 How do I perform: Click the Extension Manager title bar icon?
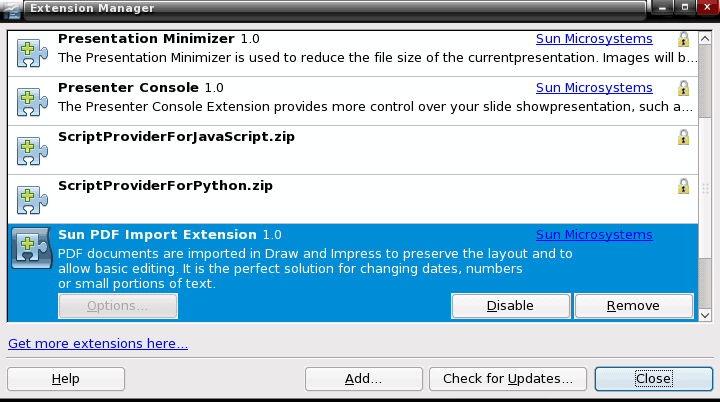(x=11, y=10)
